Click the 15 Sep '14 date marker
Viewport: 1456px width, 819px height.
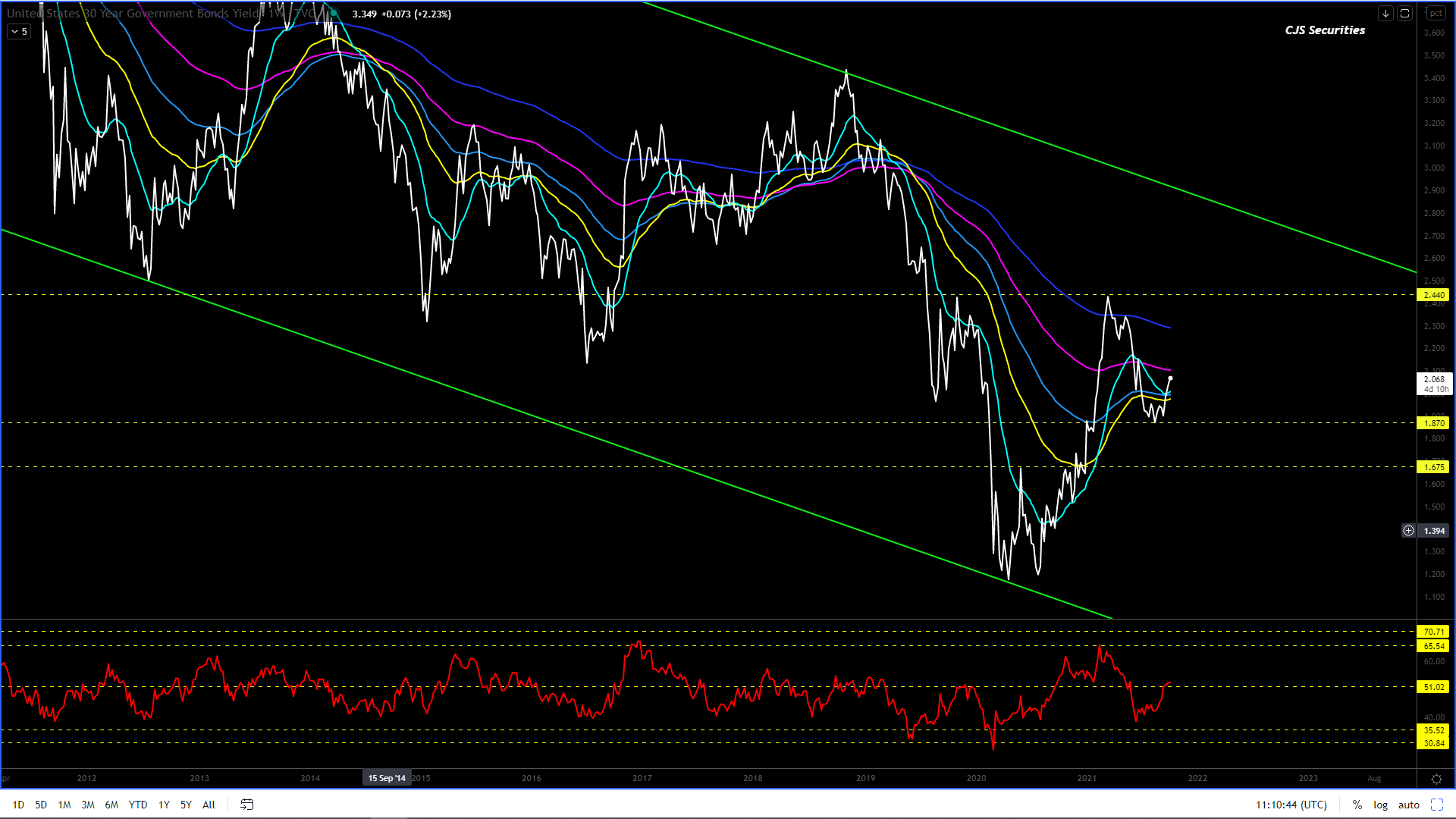click(387, 778)
